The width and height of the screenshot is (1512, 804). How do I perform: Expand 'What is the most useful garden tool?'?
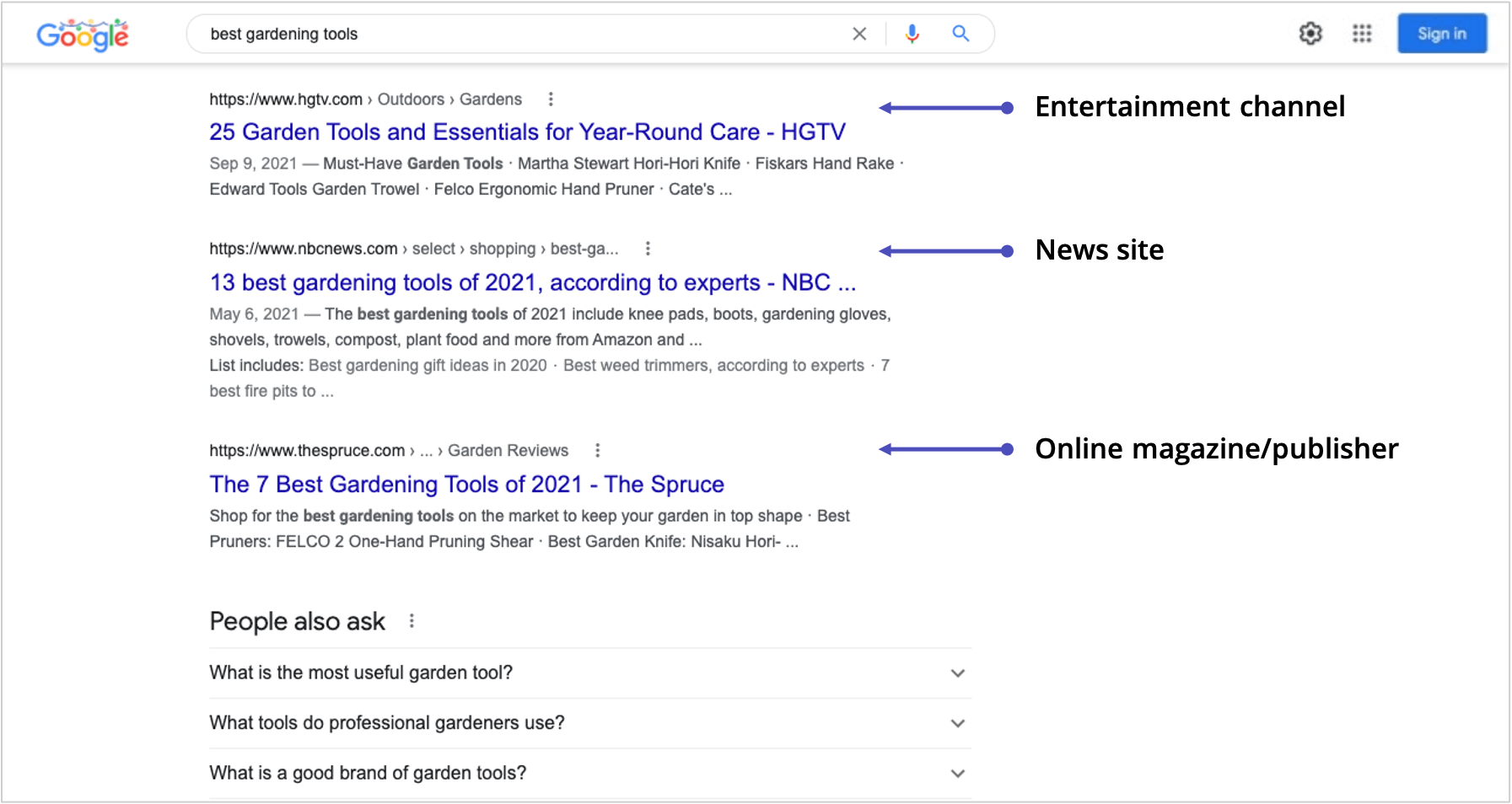[589, 673]
